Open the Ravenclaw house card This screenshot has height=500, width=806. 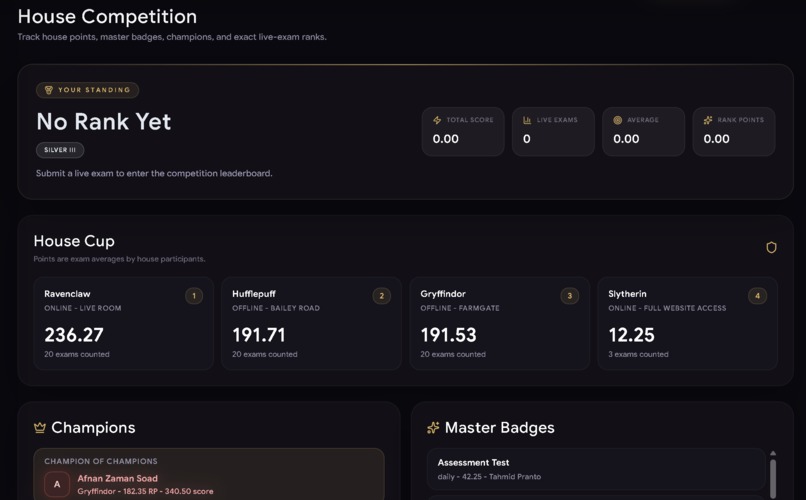click(x=123, y=323)
